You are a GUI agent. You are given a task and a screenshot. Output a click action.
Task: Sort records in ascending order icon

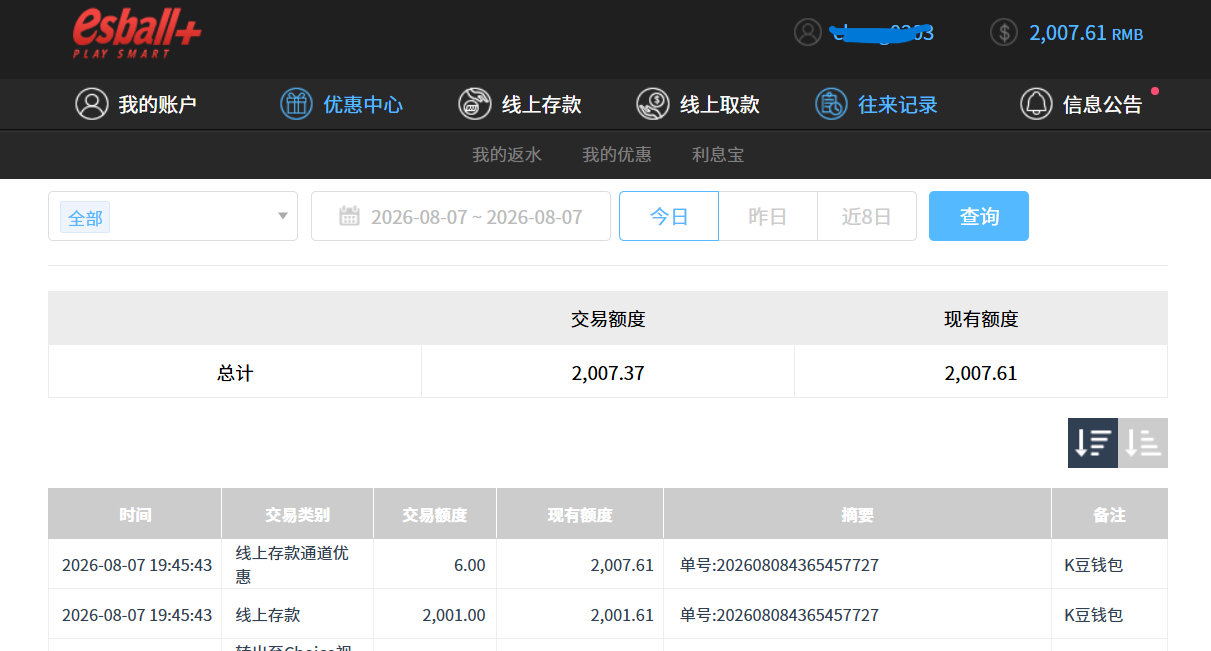coord(1143,443)
